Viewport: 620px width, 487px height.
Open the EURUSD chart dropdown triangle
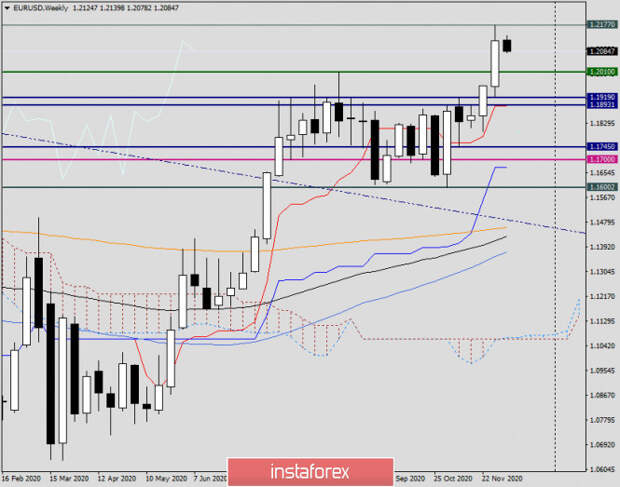tap(6, 7)
